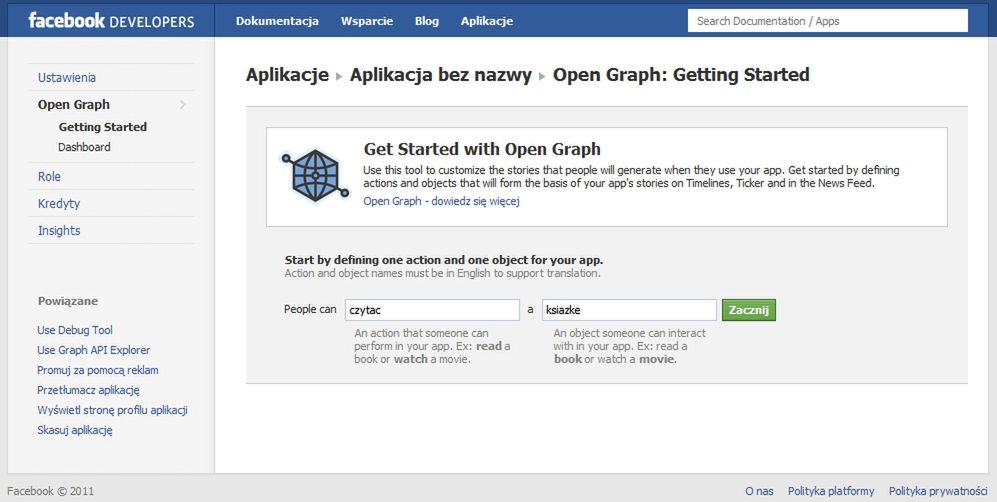Click the Facebook © 2011 footer text
The image size is (997, 502).
point(50,491)
